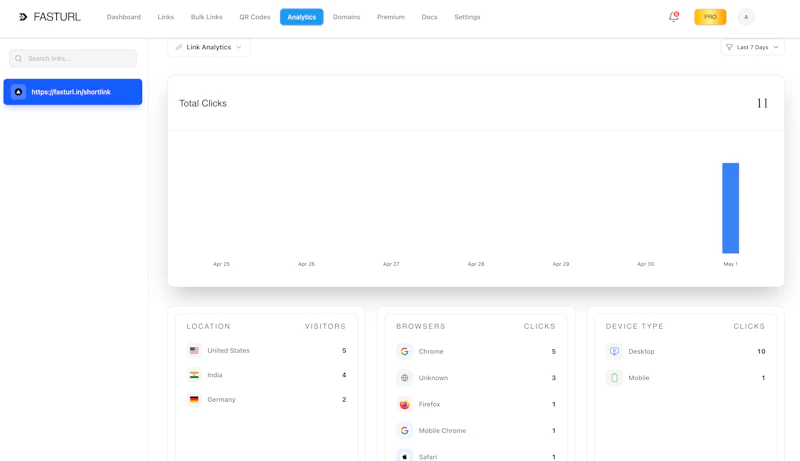Go to the Domains tab
800x461 pixels.
pyautogui.click(x=346, y=17)
